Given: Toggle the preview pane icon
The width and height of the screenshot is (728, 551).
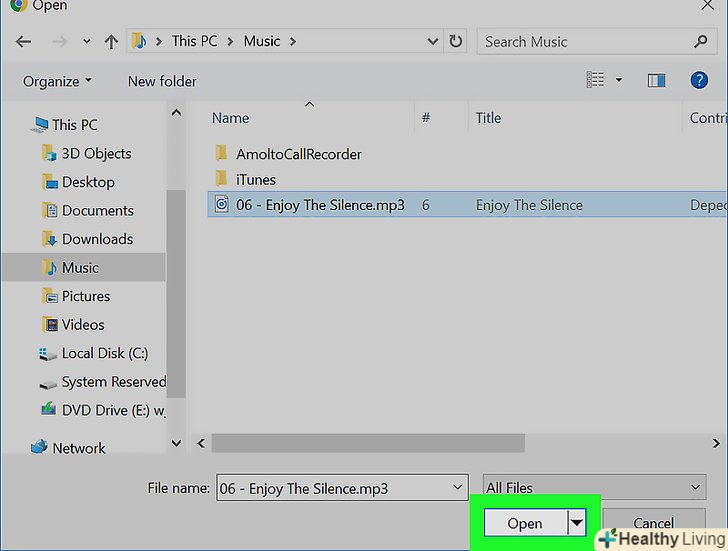Looking at the screenshot, I should click(656, 81).
